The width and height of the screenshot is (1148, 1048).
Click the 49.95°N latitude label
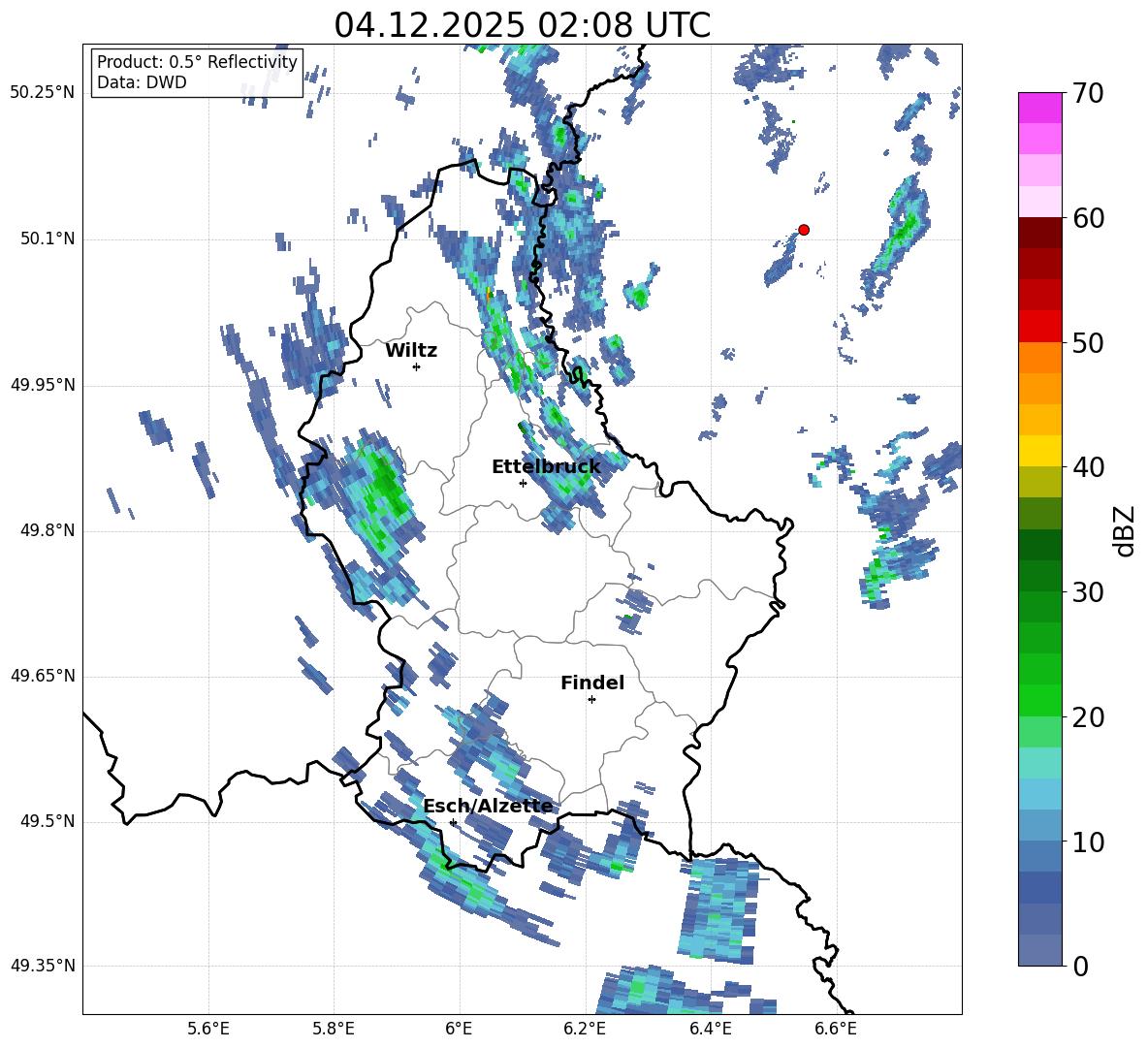[43, 385]
